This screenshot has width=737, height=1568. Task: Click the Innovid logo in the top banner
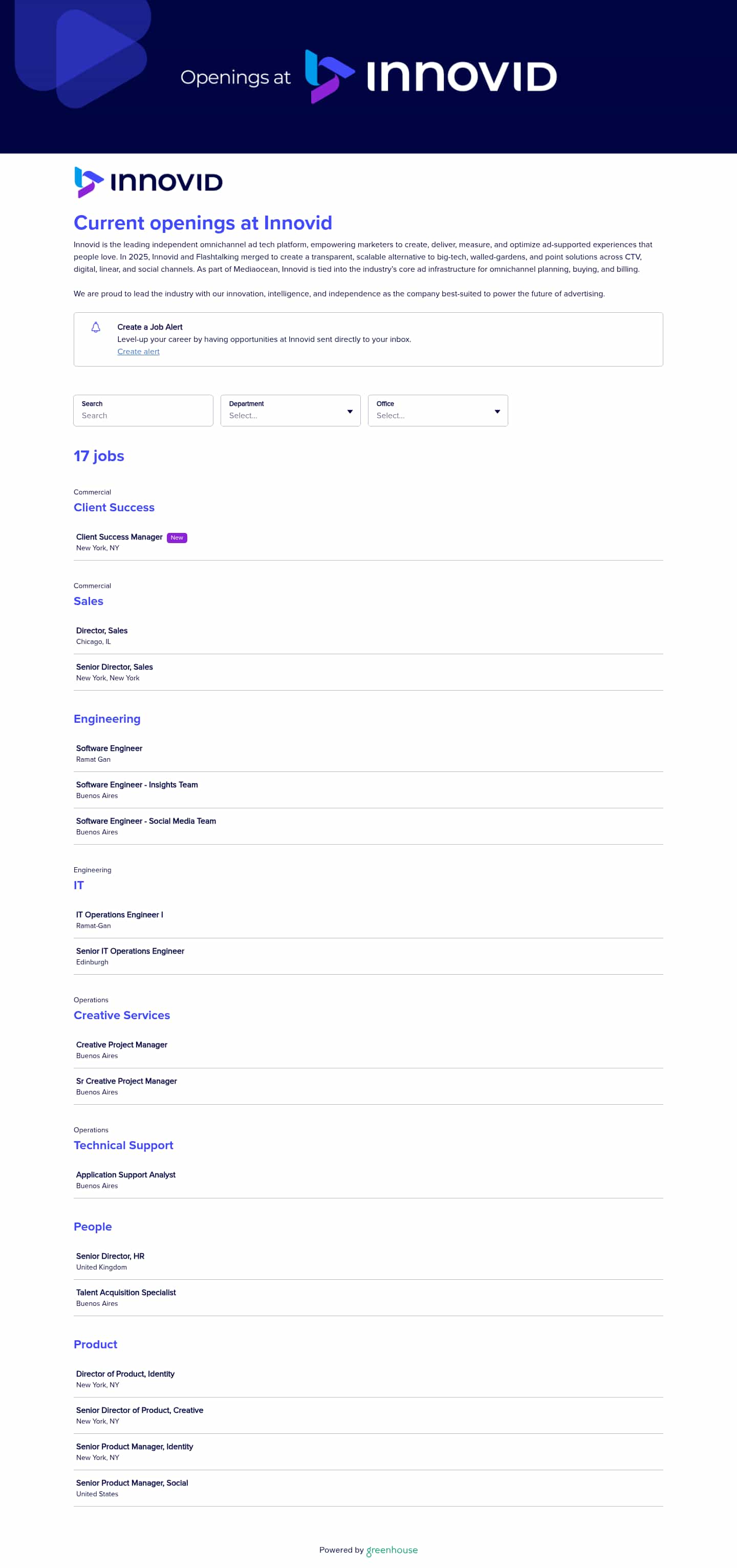[x=431, y=77]
